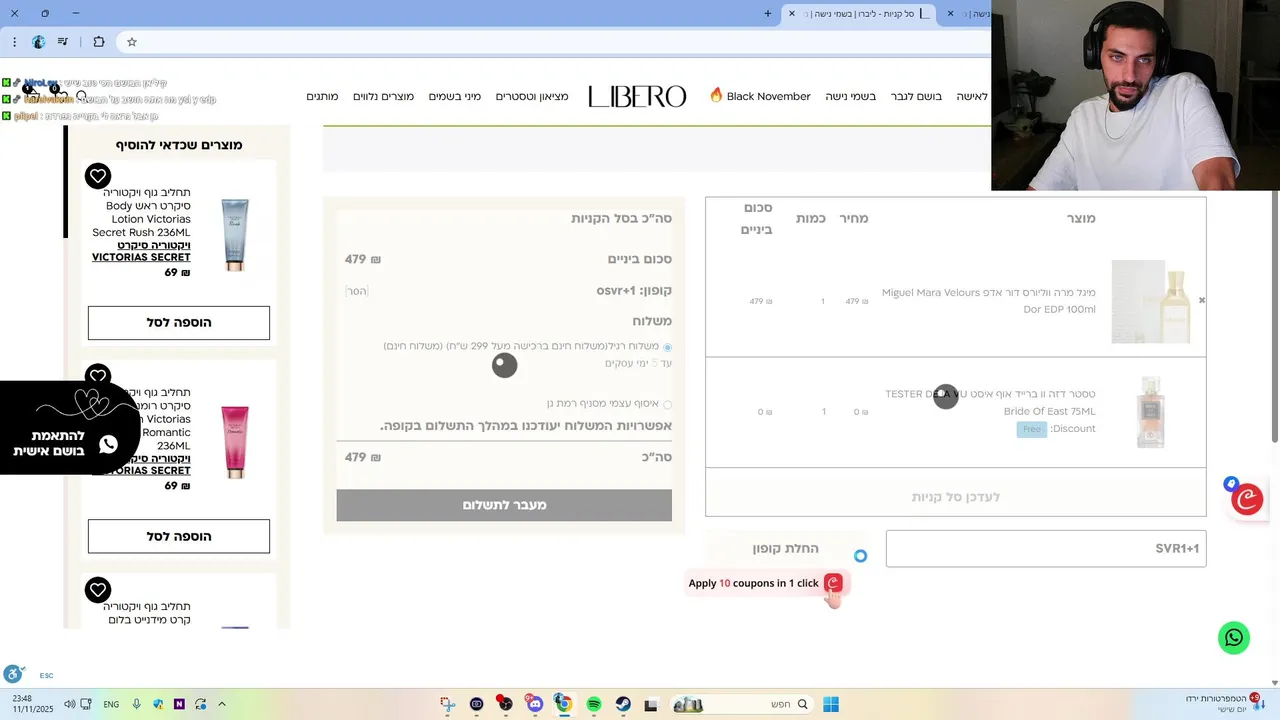
Task: Click the heart on Midnight Bloom product
Action: click(98, 590)
